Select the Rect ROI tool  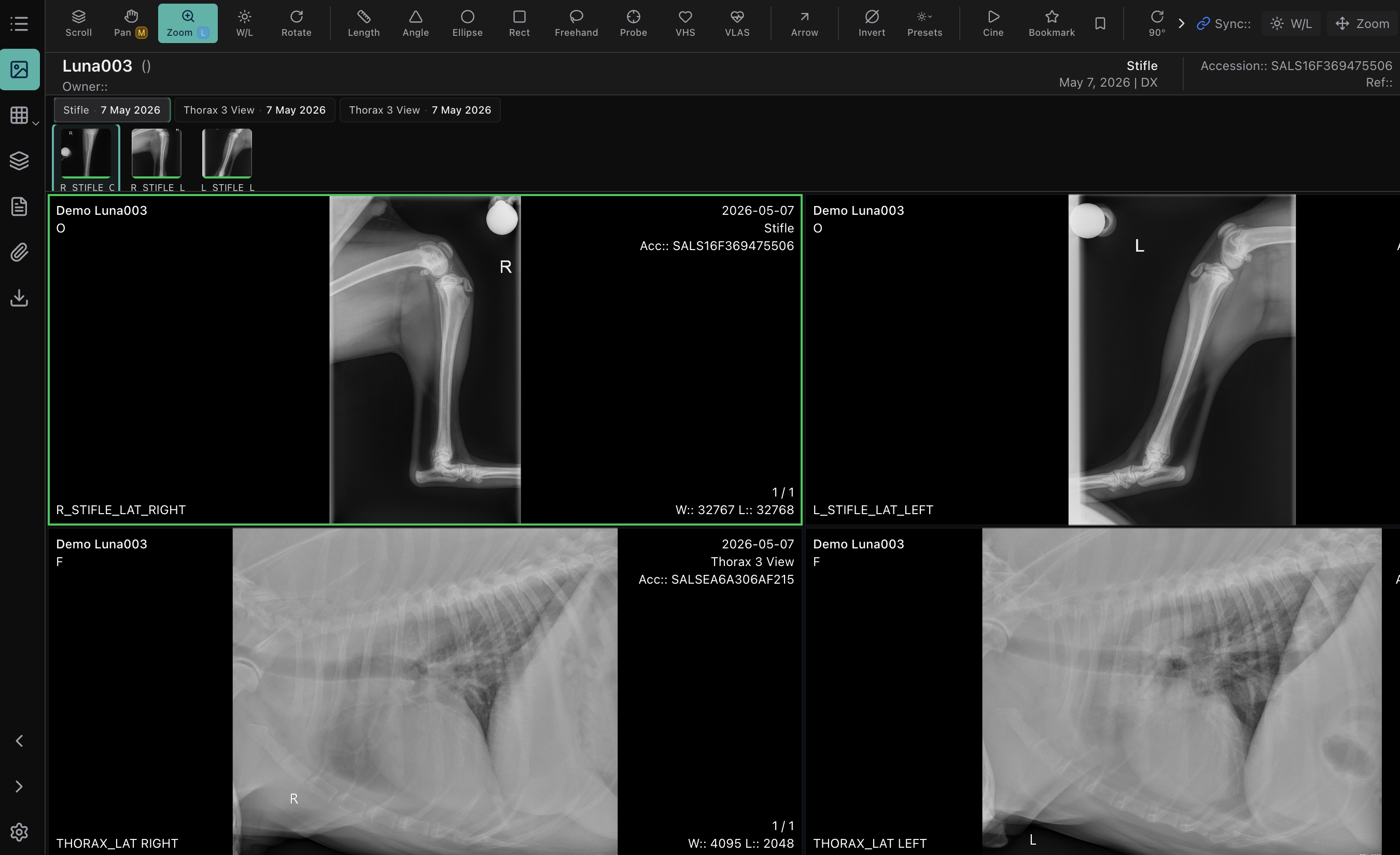[519, 23]
